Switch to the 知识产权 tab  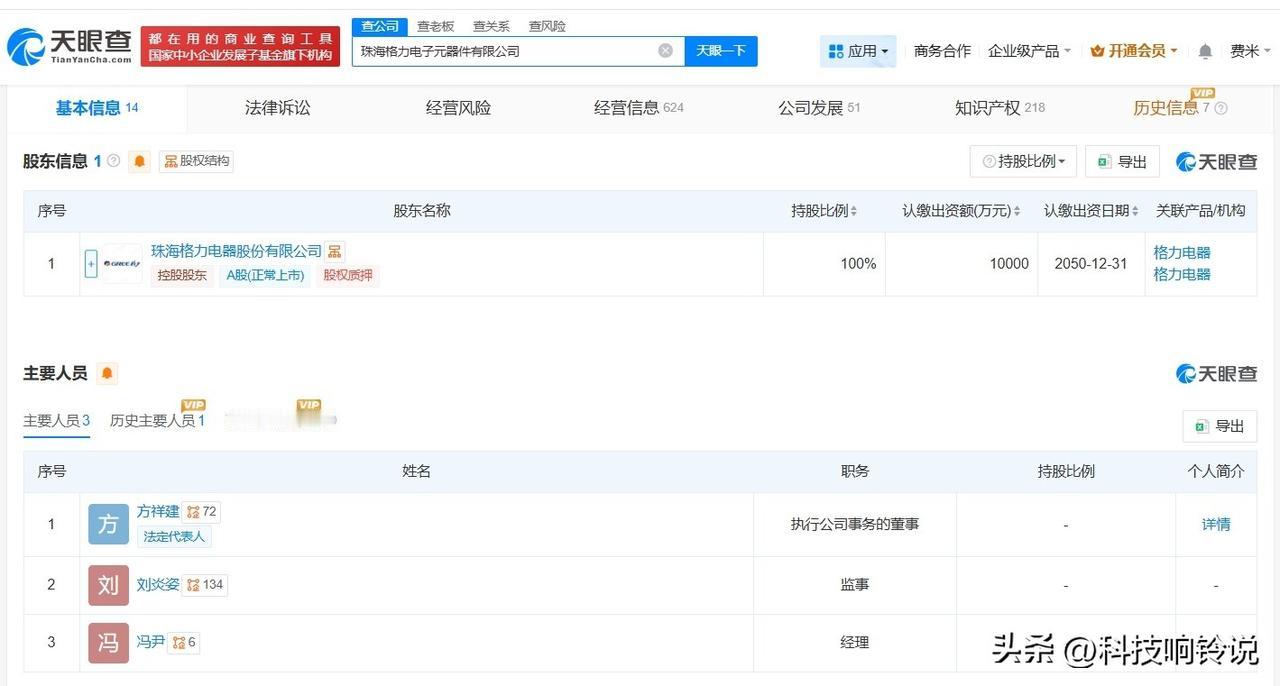tap(999, 108)
